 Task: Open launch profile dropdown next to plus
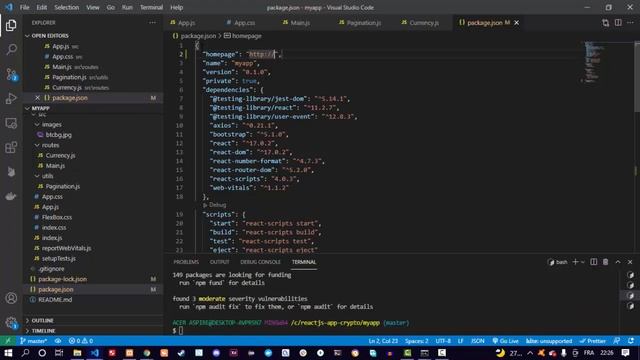(x=583, y=262)
